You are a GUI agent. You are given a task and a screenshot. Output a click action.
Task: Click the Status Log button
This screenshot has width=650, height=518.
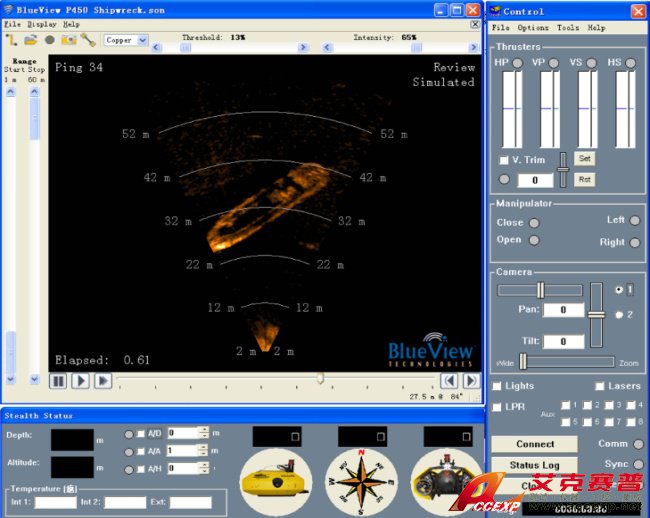pyautogui.click(x=535, y=465)
